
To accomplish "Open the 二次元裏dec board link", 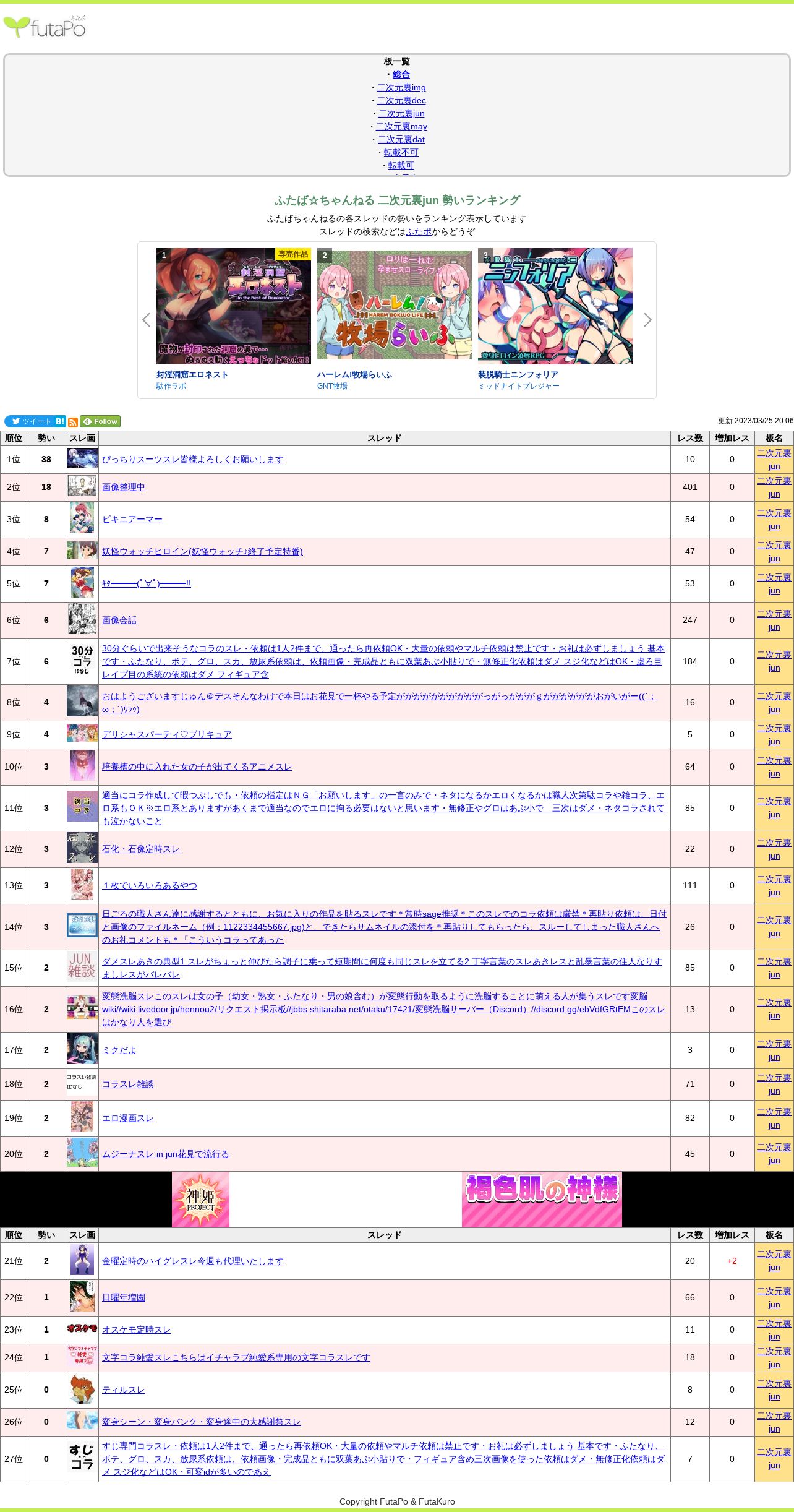I will click(401, 100).
